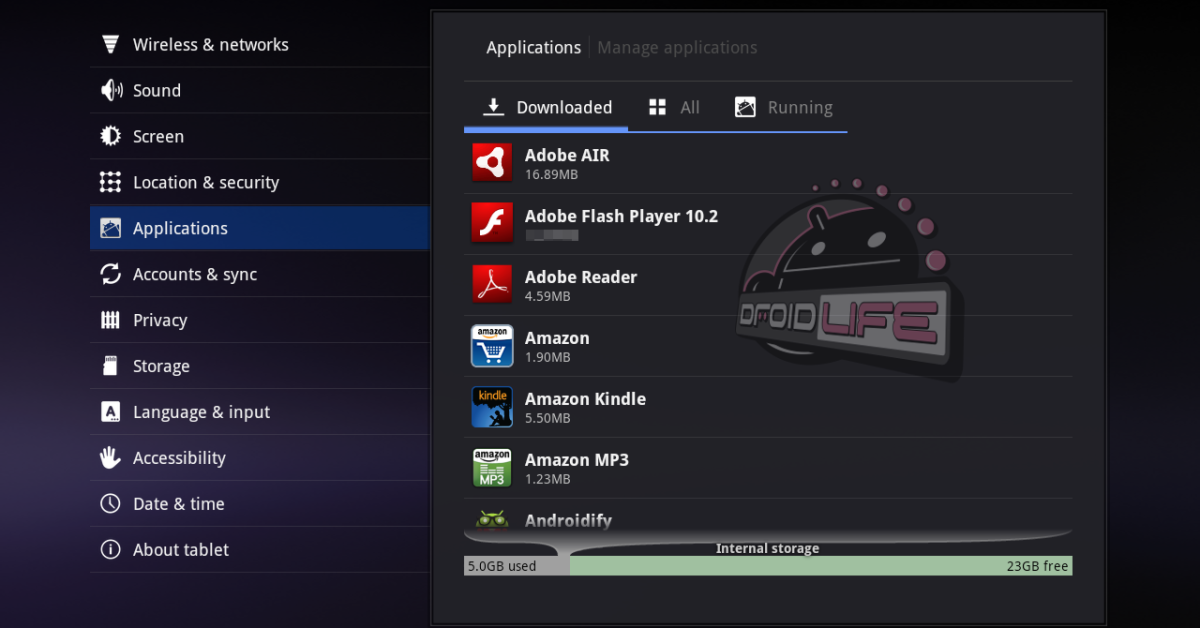The image size is (1200, 628).
Task: Click the Androidify app icon
Action: click(491, 519)
